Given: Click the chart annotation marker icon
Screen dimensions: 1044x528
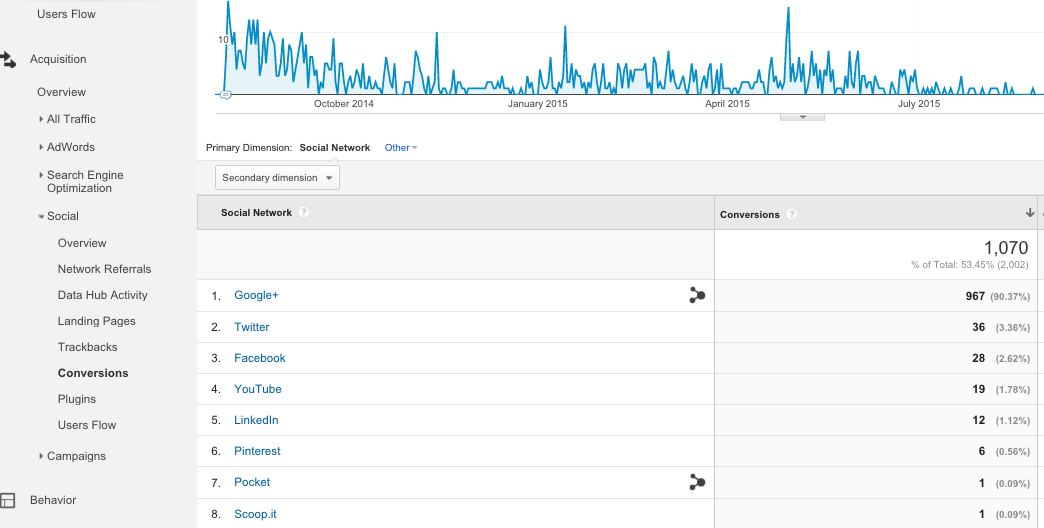Looking at the screenshot, I should (x=225, y=95).
